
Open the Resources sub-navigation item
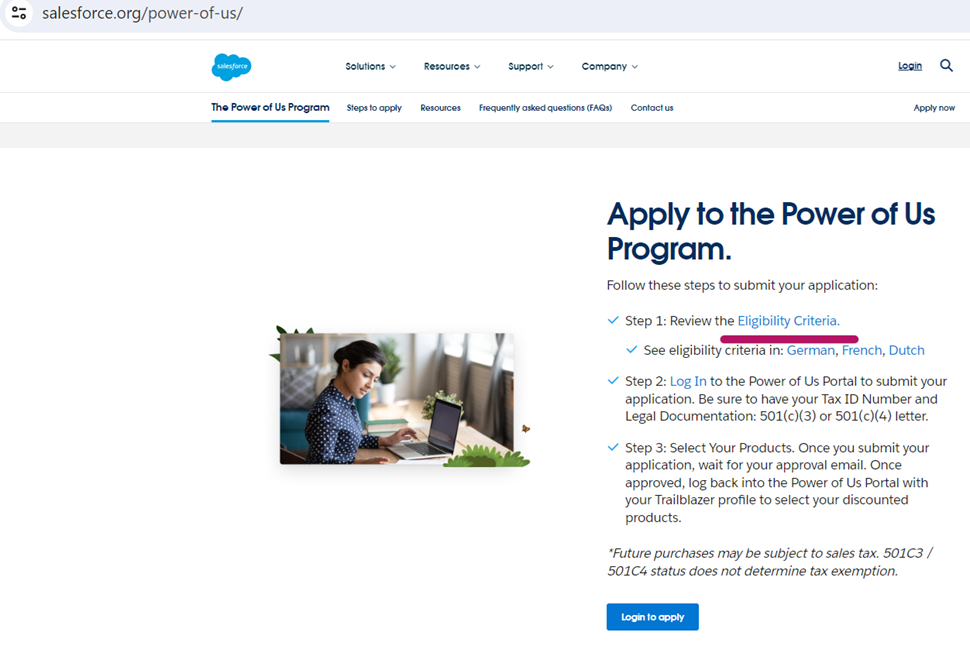(440, 108)
